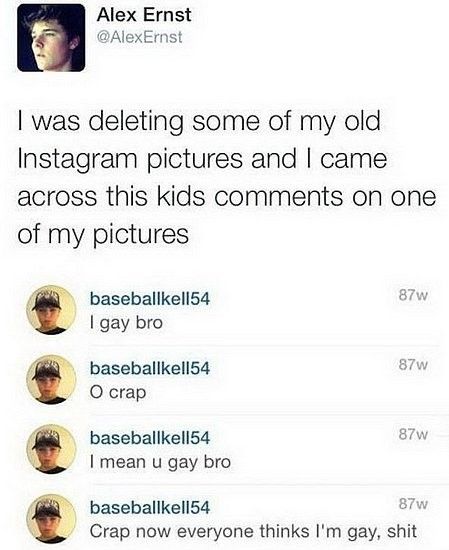Click the 87w timestamp on the "O crap" comment
The height and width of the screenshot is (550, 449).
(x=413, y=365)
